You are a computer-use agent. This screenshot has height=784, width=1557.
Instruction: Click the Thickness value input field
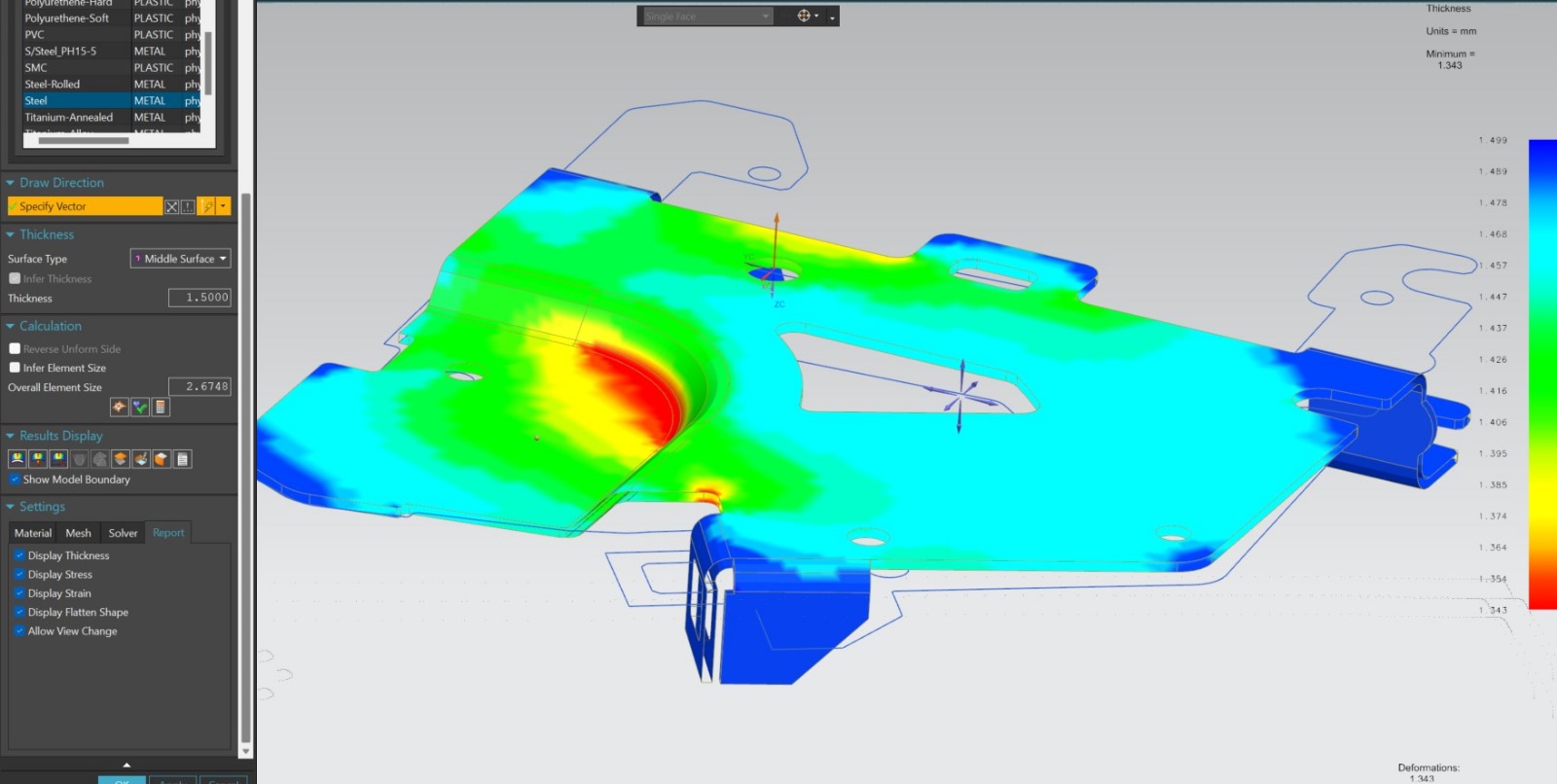click(x=199, y=298)
